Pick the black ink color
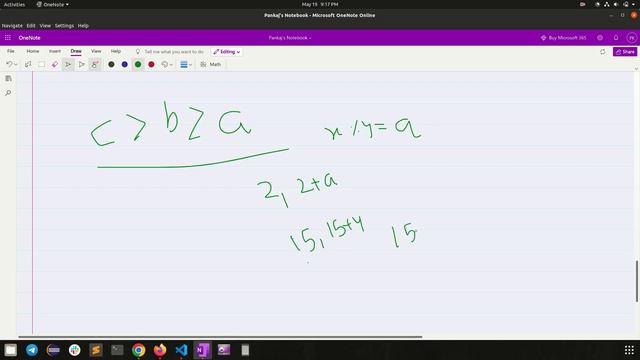 (111, 64)
